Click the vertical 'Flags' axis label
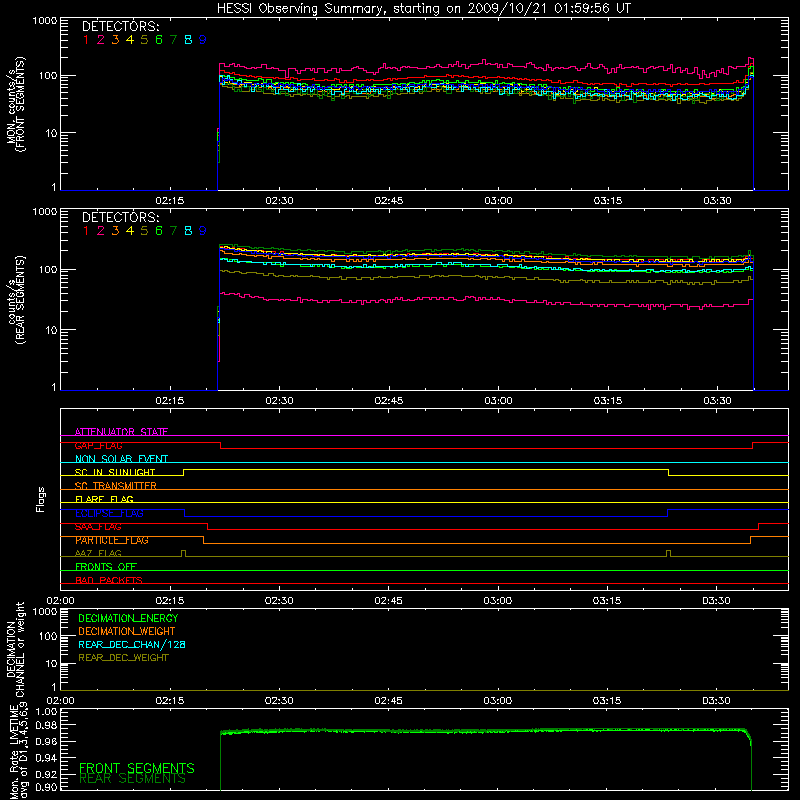800x800 pixels. point(41,499)
